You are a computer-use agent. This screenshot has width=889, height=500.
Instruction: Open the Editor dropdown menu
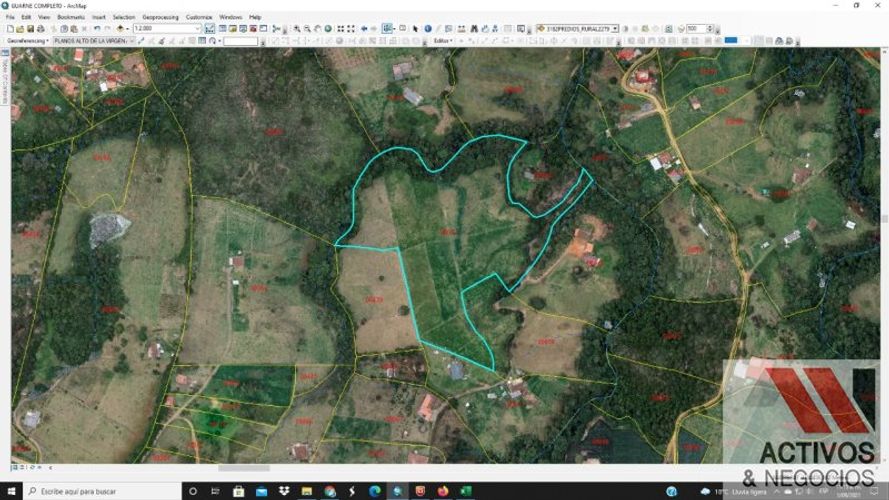(x=443, y=41)
